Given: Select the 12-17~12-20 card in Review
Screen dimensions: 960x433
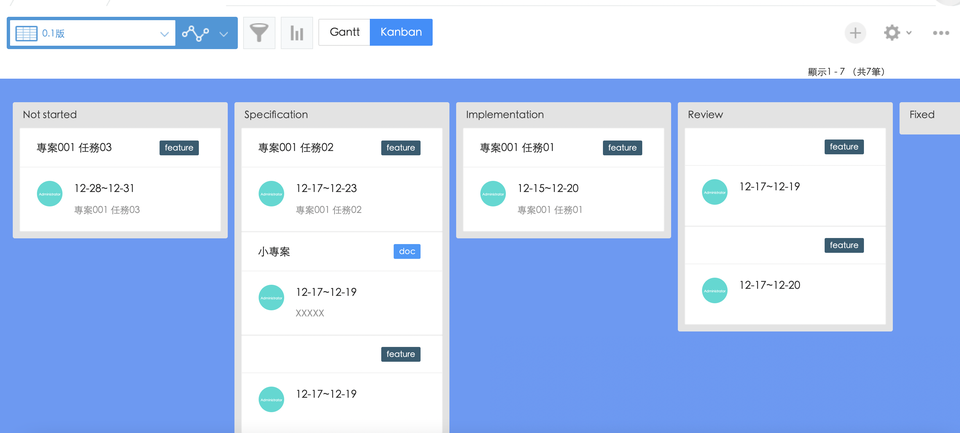Looking at the screenshot, I should click(x=769, y=285).
